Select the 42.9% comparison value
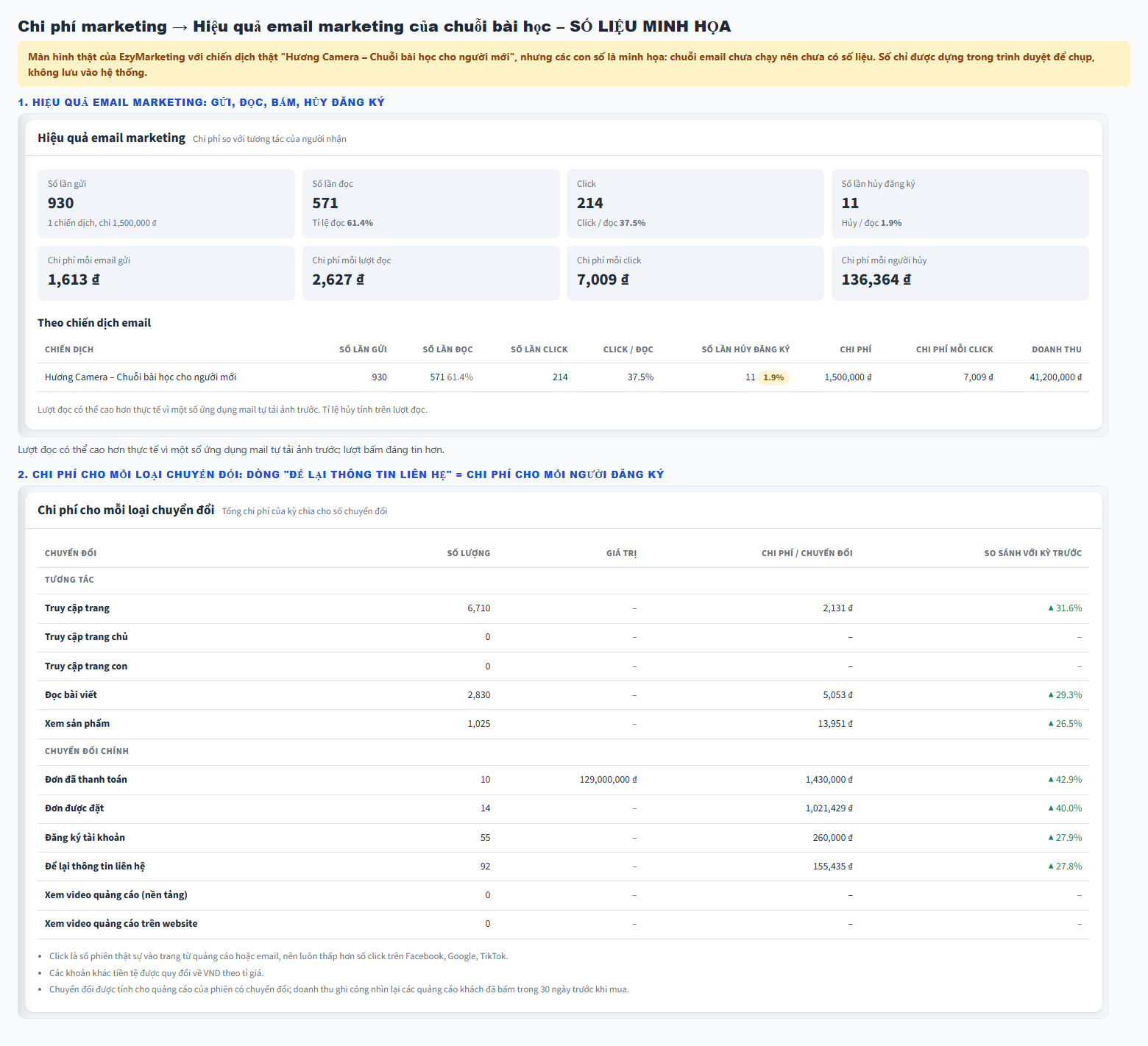Screen dimensions: 1148x1046 pyautogui.click(x=1065, y=780)
